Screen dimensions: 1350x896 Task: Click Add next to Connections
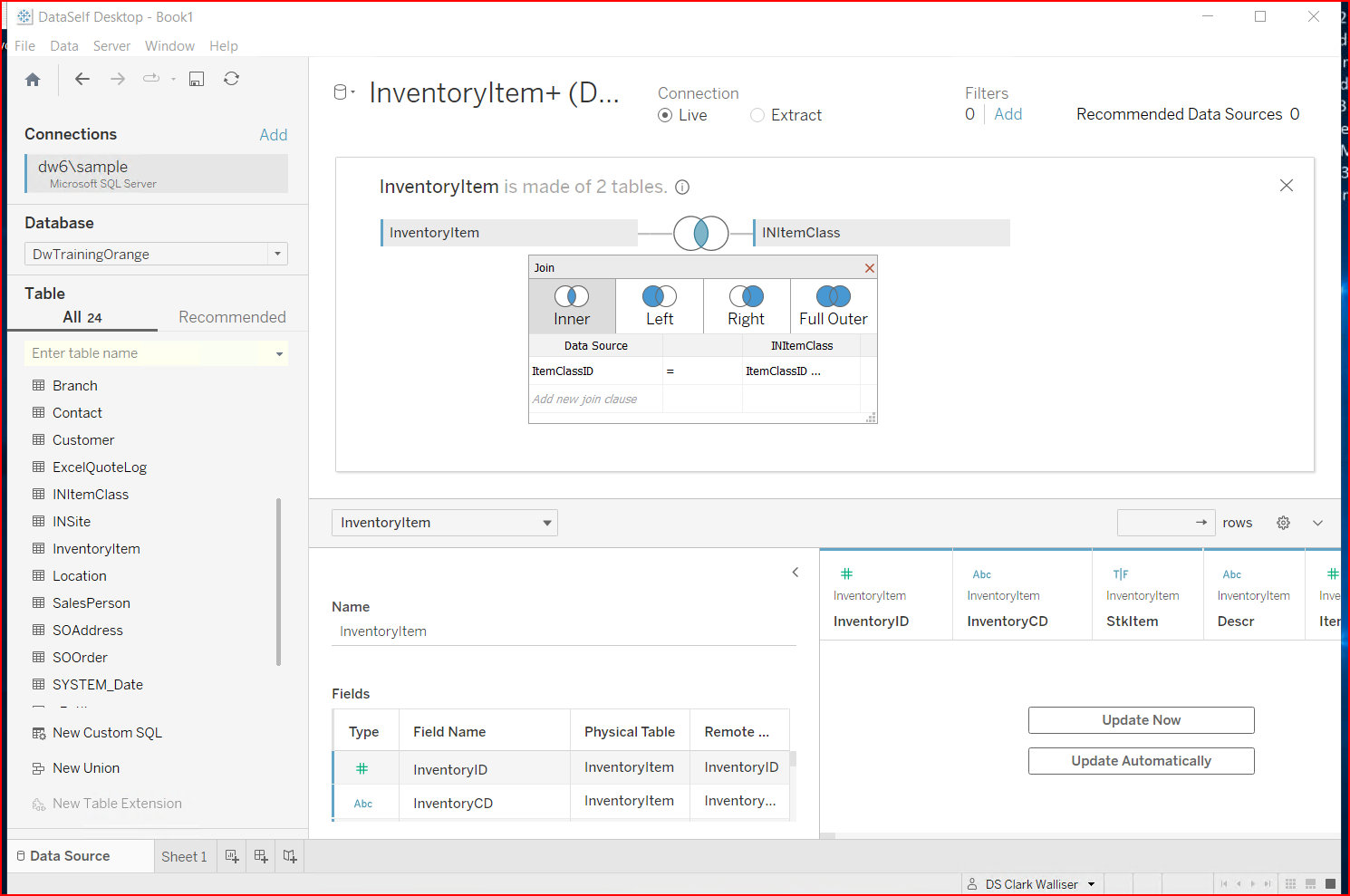[274, 134]
